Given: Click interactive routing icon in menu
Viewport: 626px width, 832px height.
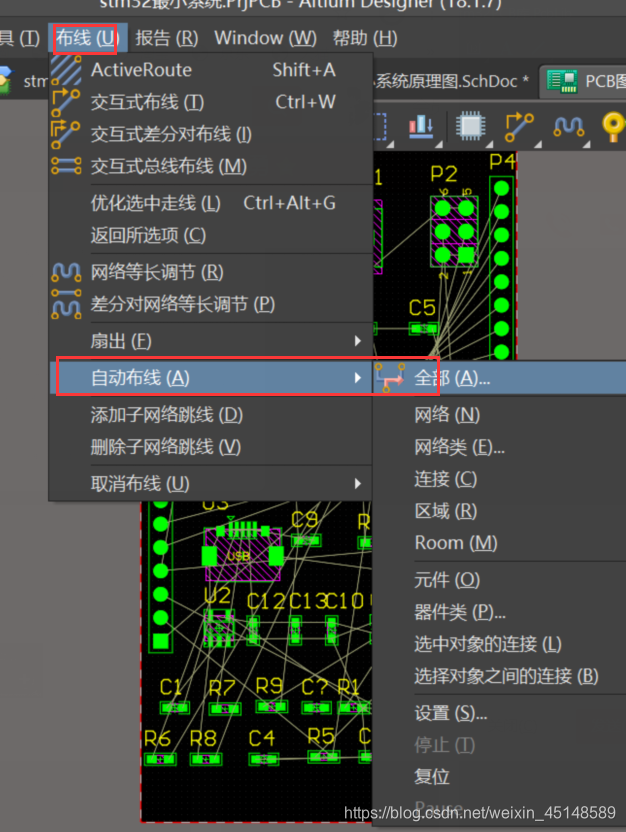Looking at the screenshot, I should 66,102.
